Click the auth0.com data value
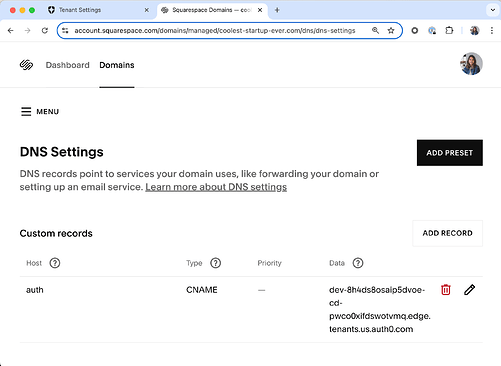Viewport: 501px width, 366px height. coord(379,309)
